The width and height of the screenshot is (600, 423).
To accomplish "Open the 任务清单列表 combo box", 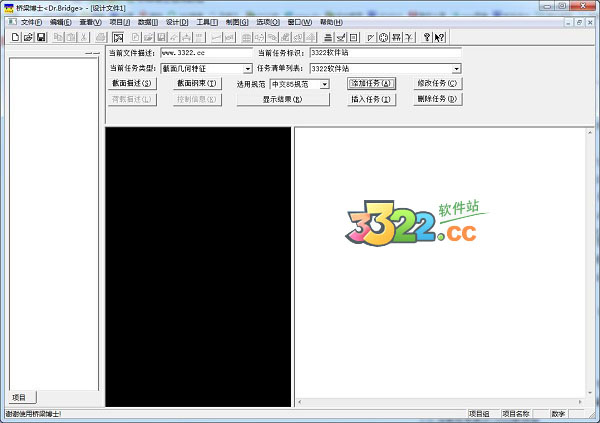I will click(x=456, y=69).
